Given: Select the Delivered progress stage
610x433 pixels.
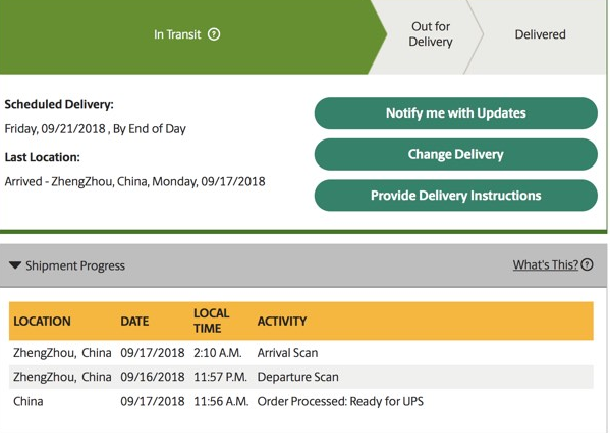Looking at the screenshot, I should click(x=540, y=35).
